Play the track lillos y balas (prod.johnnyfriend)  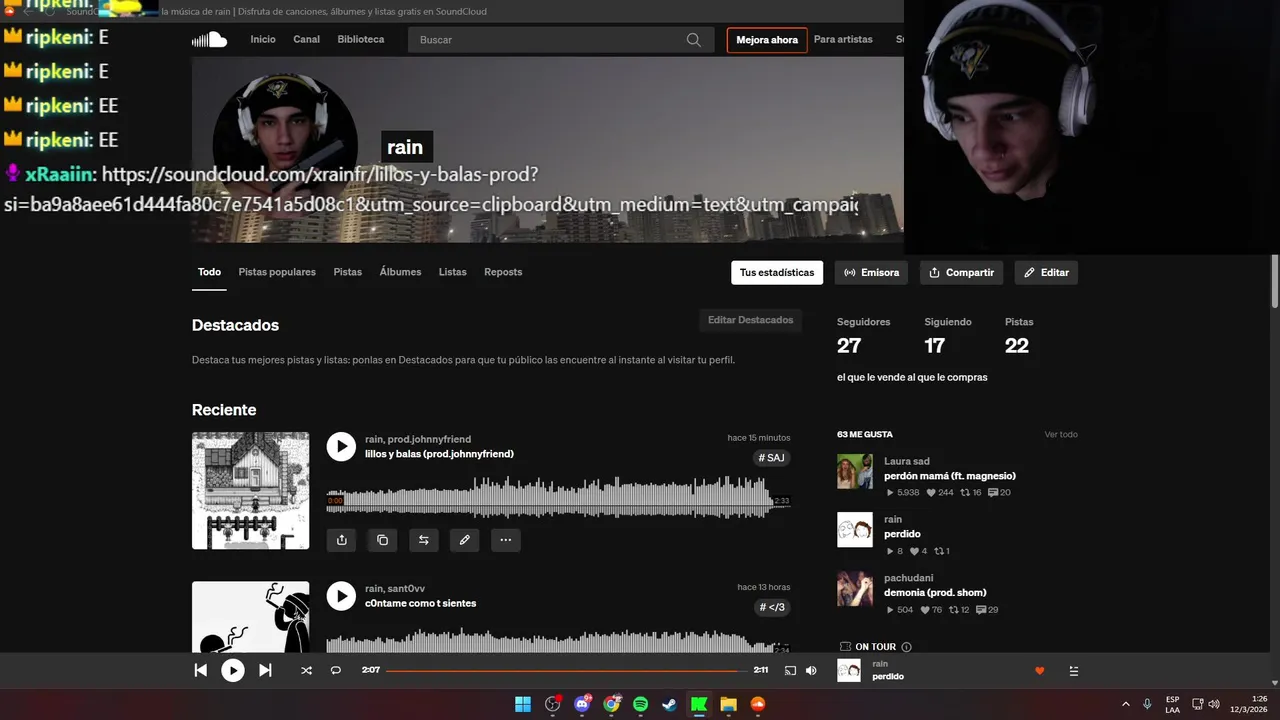click(341, 446)
